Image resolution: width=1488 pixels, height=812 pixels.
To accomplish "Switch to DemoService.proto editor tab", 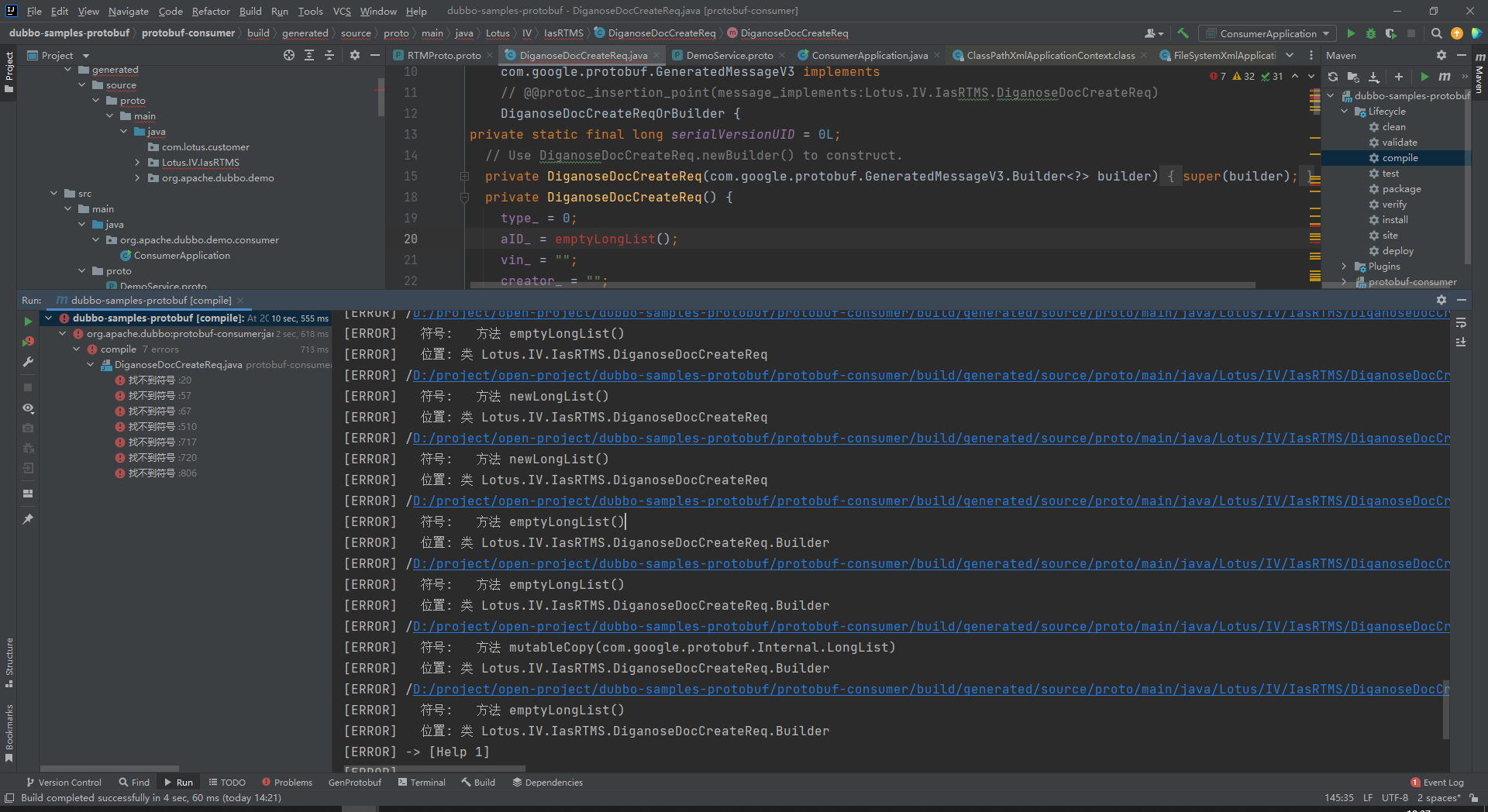I will pyautogui.click(x=729, y=55).
